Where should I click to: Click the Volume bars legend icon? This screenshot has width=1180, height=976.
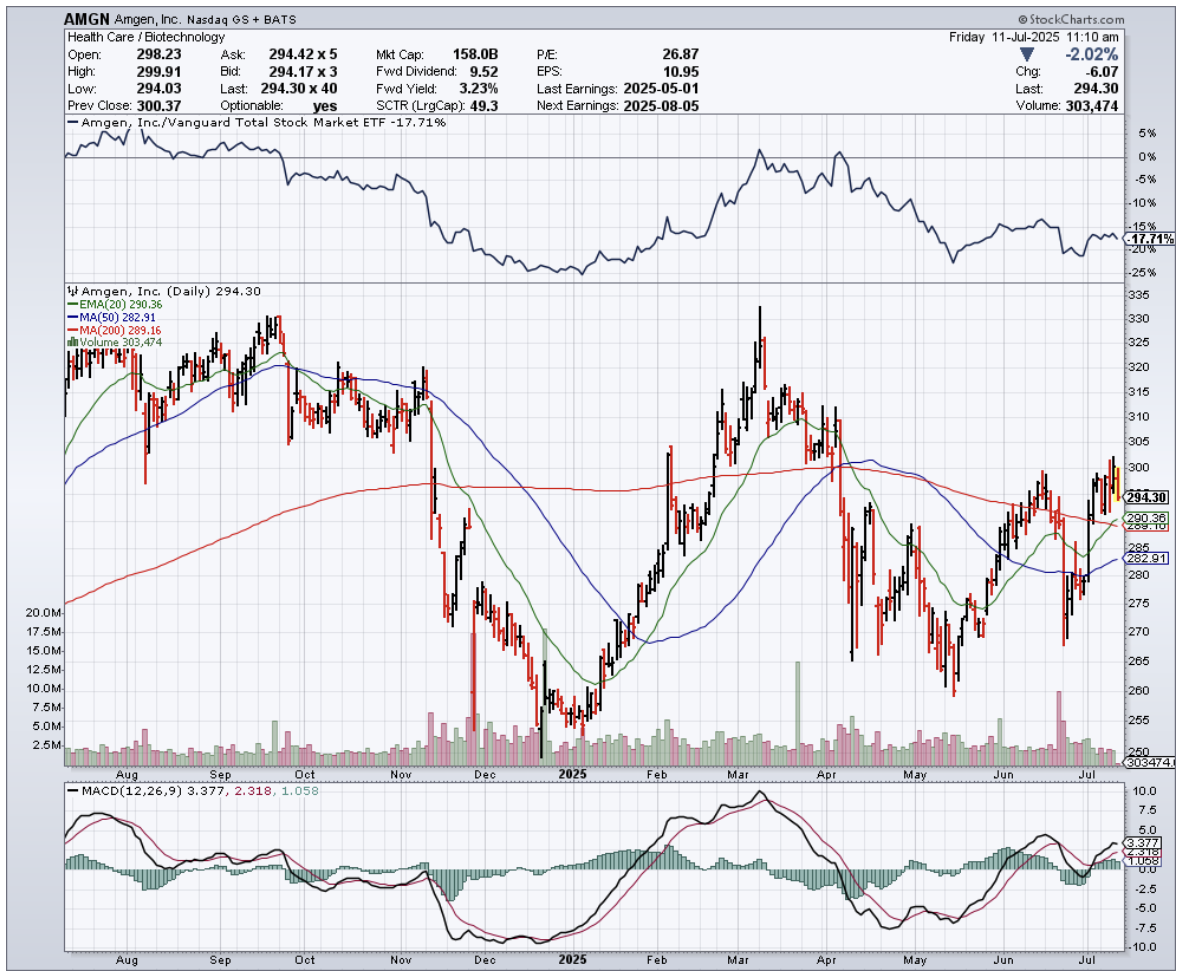pos(70,341)
